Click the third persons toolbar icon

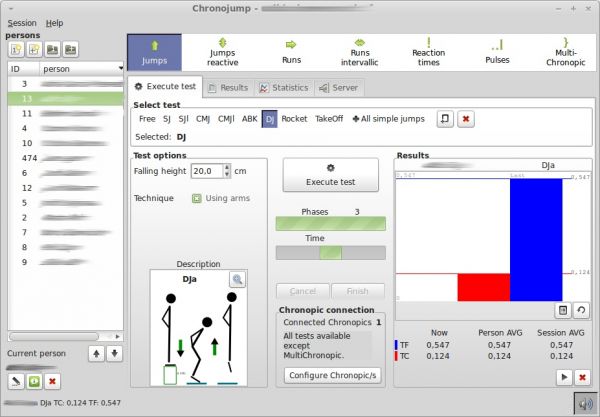[x=52, y=49]
